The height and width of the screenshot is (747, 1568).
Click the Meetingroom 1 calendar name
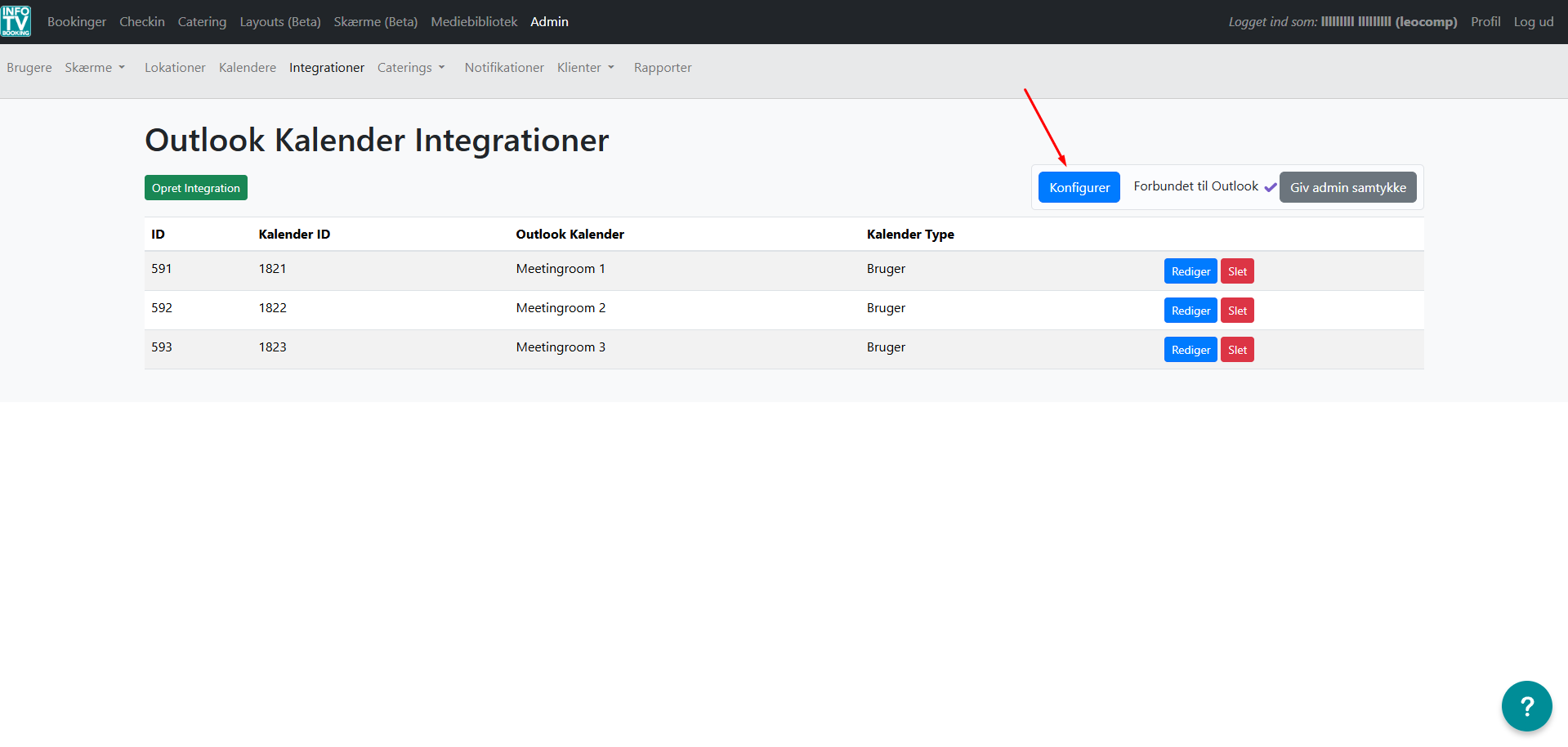(x=561, y=269)
